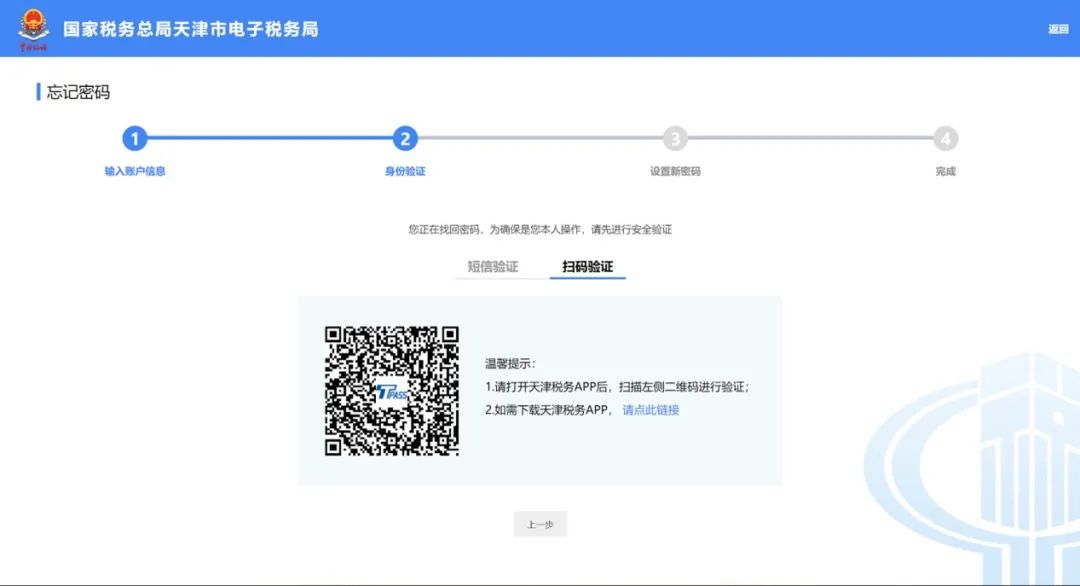Switch to the 短信验证 tab
Screen dimensions: 1080x586
(492, 266)
